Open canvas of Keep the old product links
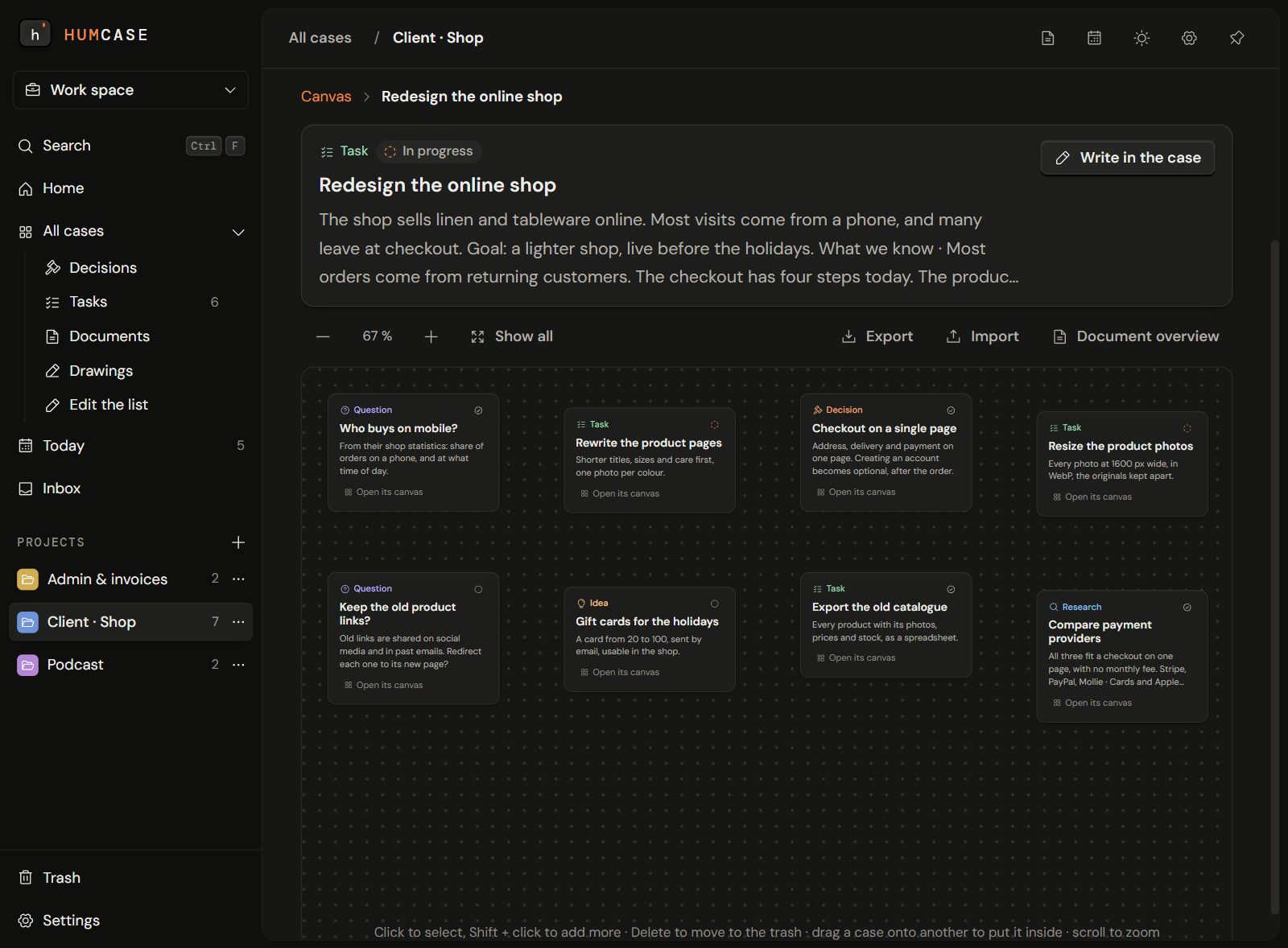Image resolution: width=1288 pixels, height=948 pixels. (x=383, y=686)
